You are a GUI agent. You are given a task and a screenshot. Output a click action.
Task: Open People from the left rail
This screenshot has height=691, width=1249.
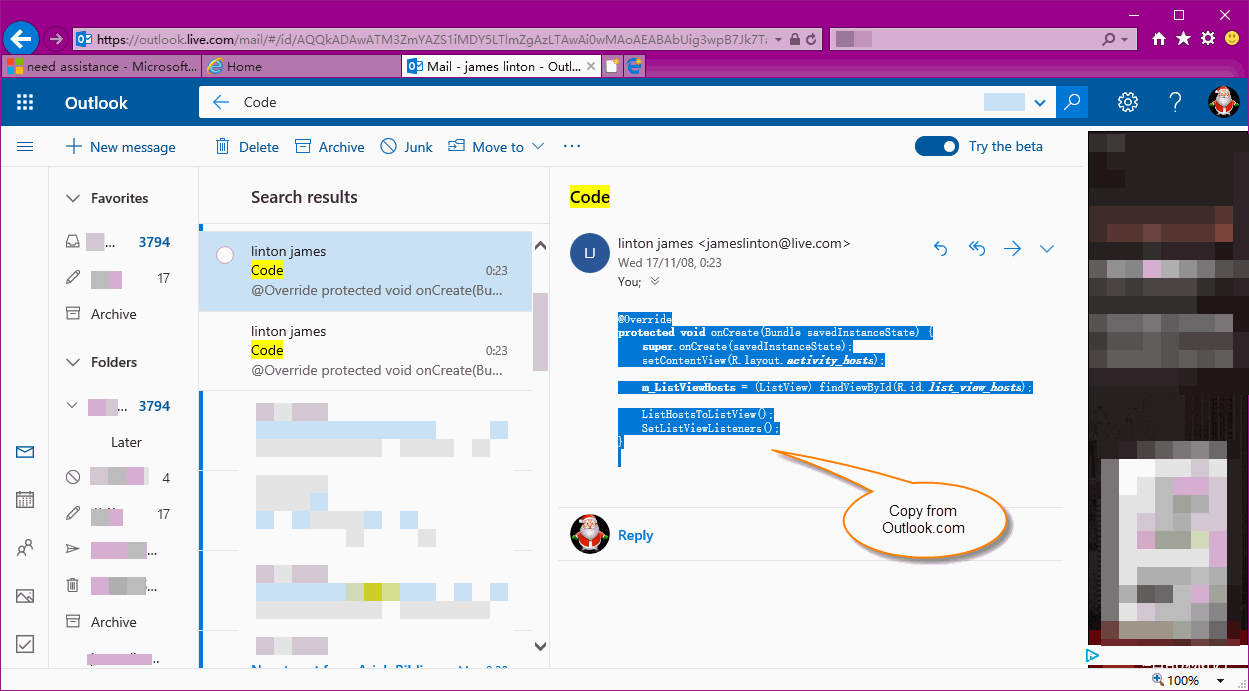[x=25, y=548]
